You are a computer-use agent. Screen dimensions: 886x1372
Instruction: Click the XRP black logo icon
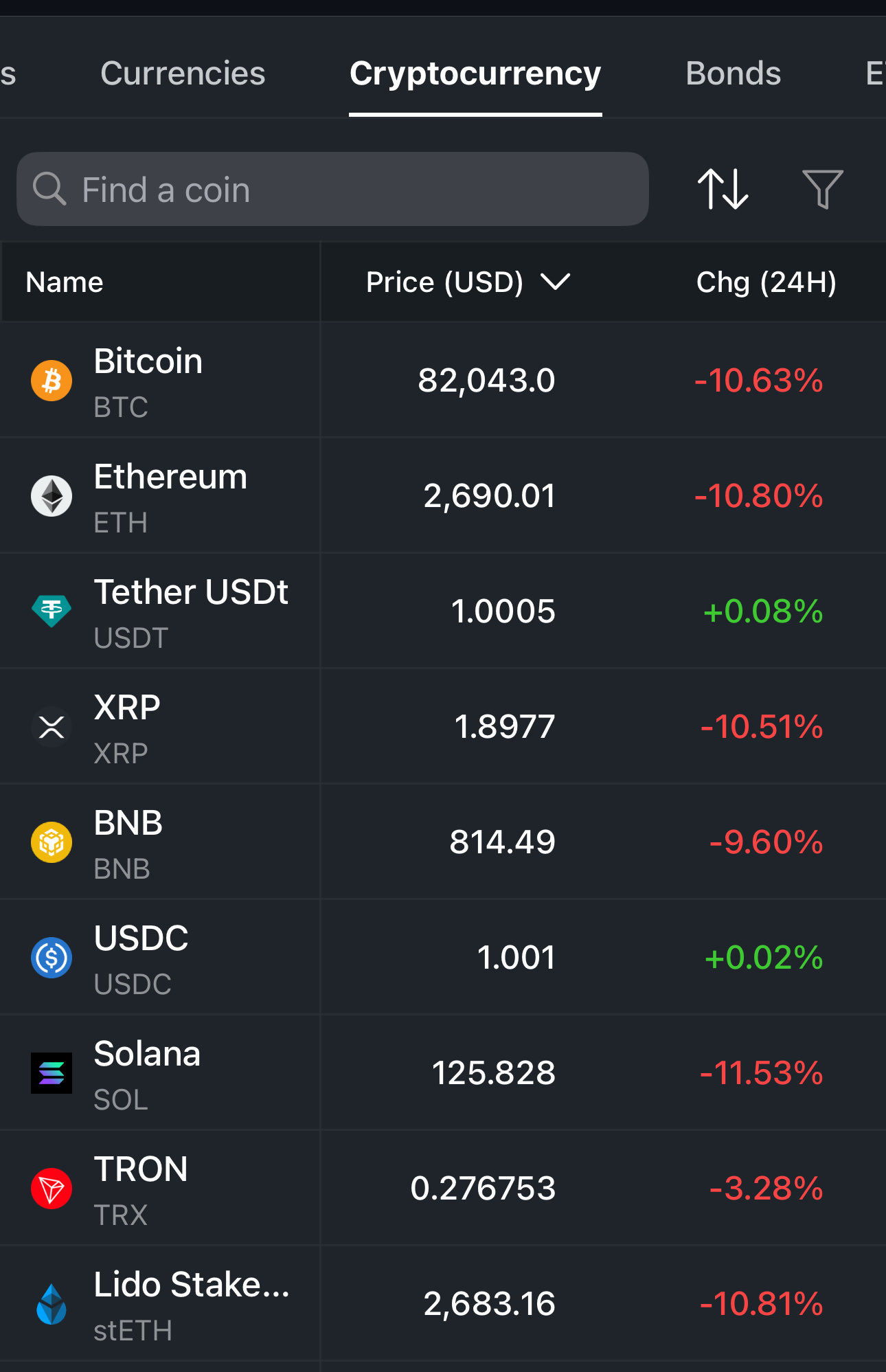52,727
